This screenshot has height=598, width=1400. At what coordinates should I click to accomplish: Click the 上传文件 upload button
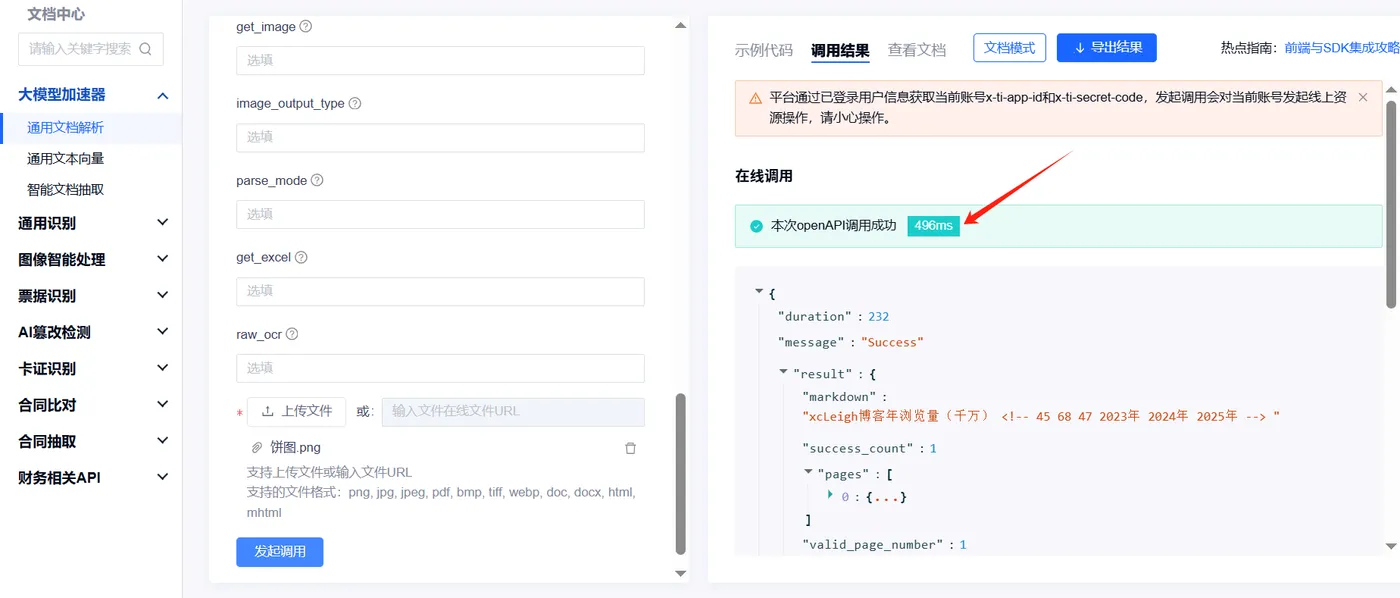tap(296, 411)
